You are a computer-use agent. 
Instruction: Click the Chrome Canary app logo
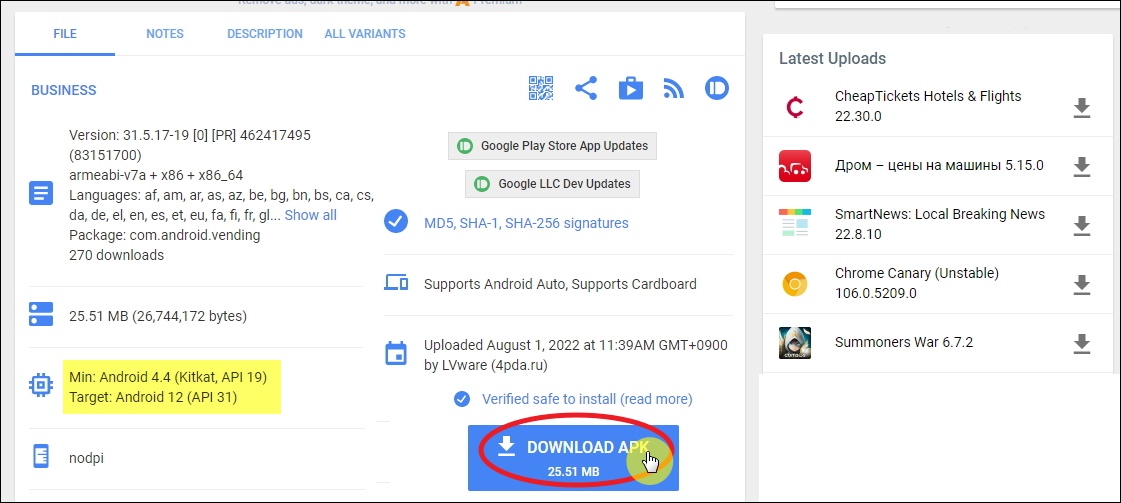(794, 285)
